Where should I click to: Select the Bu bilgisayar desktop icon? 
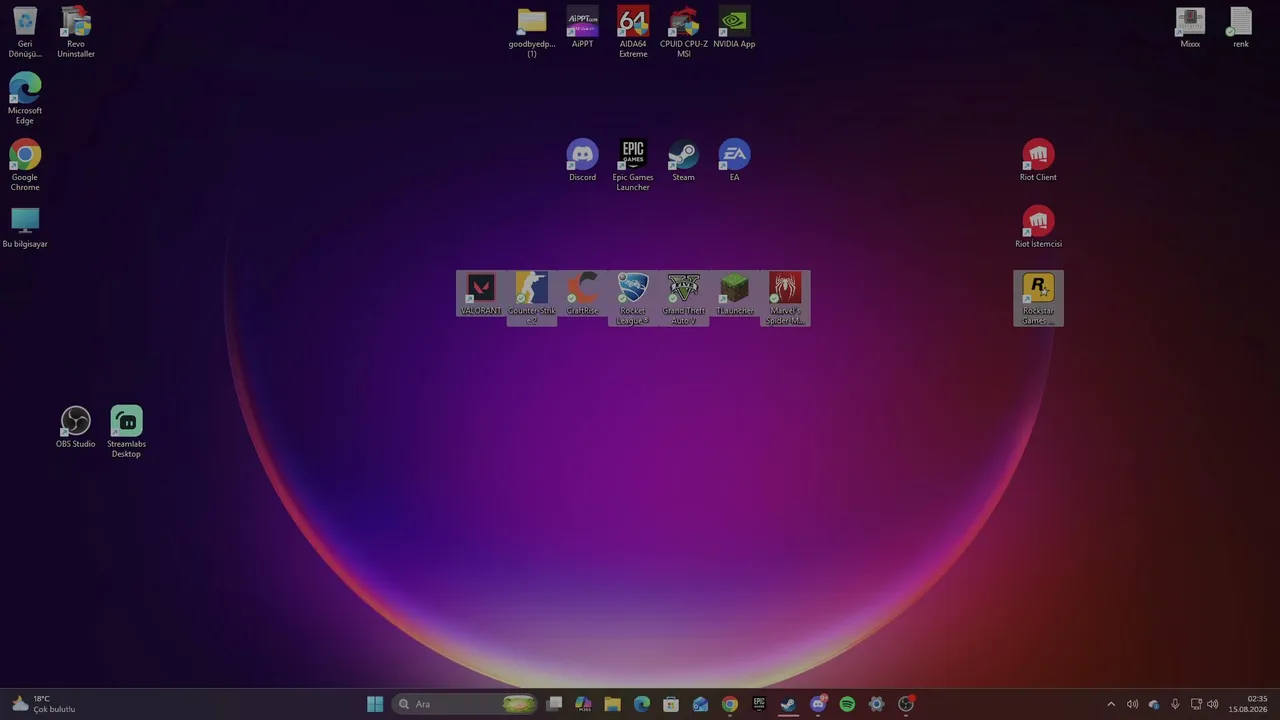tap(25, 228)
